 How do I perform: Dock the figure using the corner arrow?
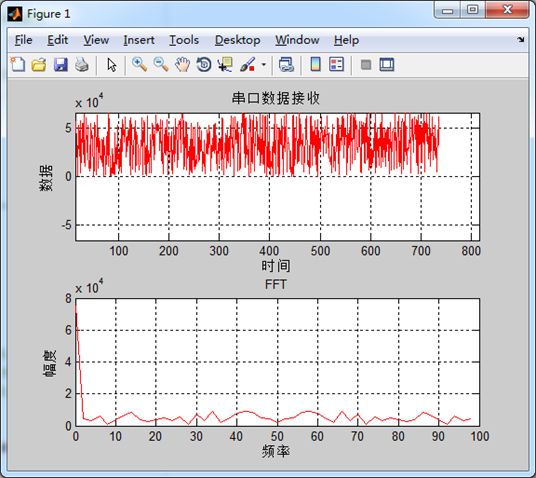[521, 40]
